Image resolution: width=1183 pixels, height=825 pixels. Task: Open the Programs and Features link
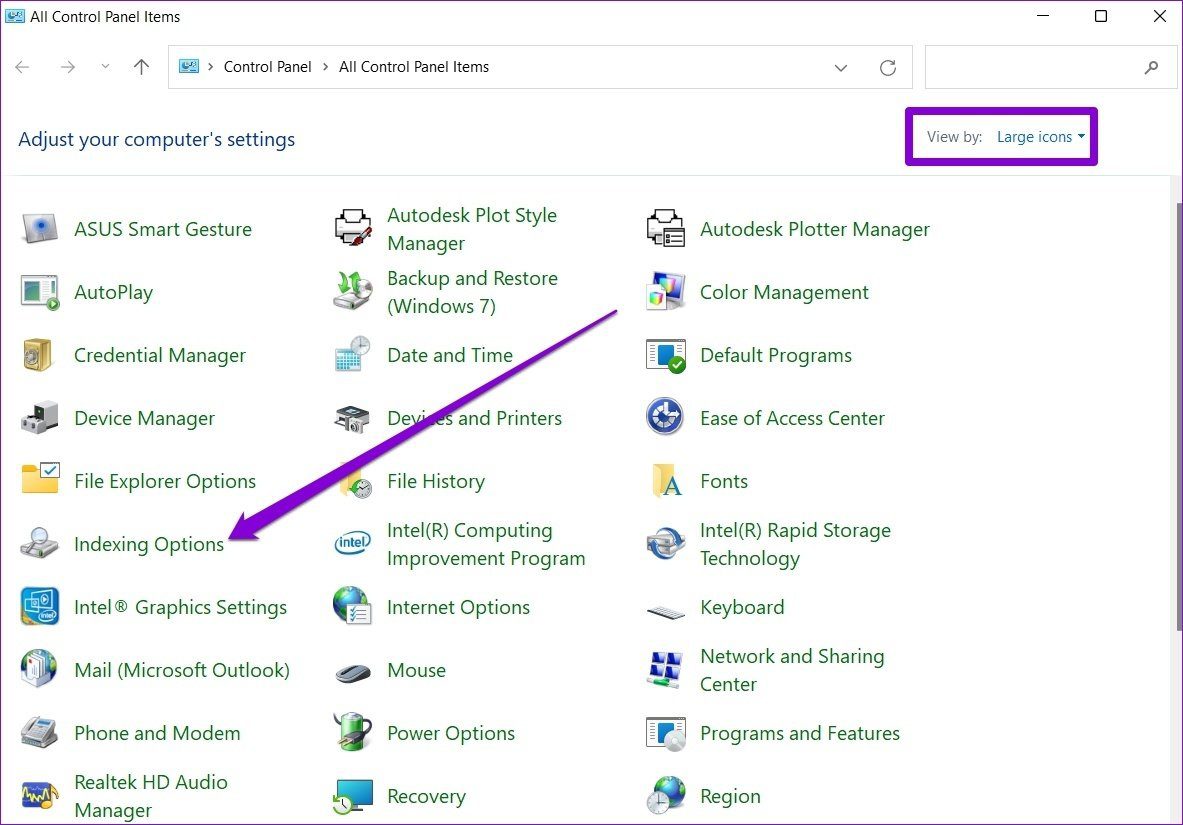click(800, 733)
